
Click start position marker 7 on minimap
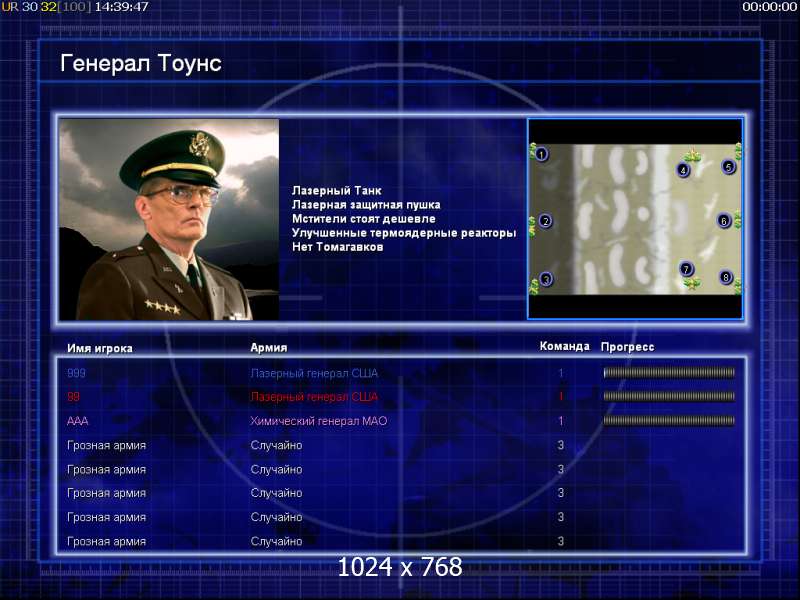[x=687, y=269]
